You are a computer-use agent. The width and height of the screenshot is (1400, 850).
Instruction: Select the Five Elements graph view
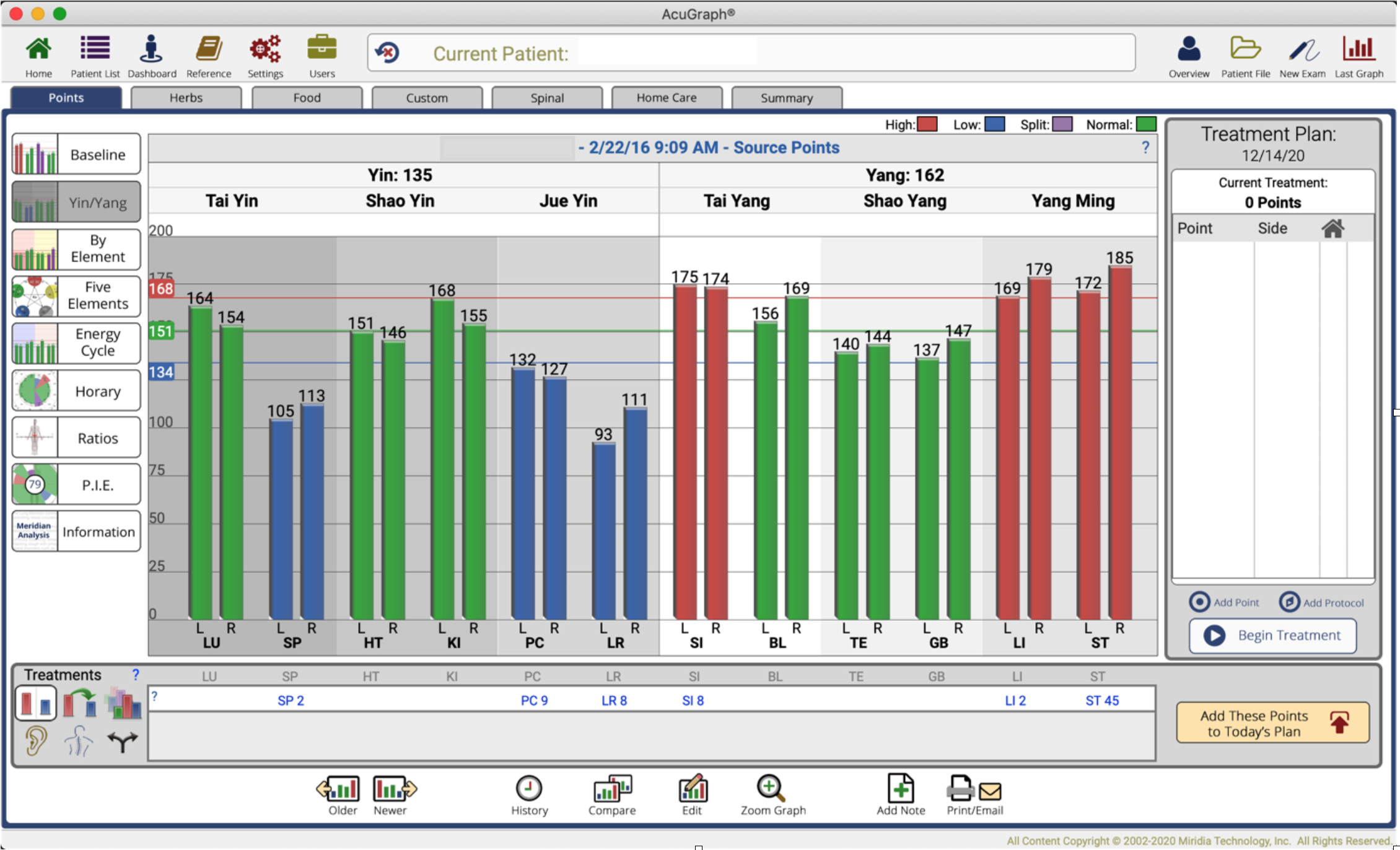[x=76, y=296]
